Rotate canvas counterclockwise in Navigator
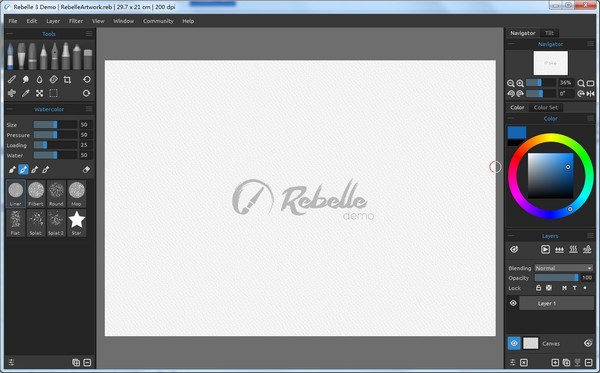This screenshot has width=600, height=373. click(511, 93)
